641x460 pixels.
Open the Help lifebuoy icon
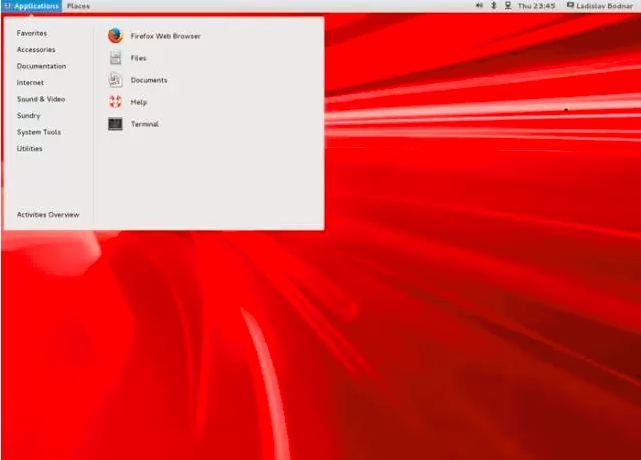[115, 102]
